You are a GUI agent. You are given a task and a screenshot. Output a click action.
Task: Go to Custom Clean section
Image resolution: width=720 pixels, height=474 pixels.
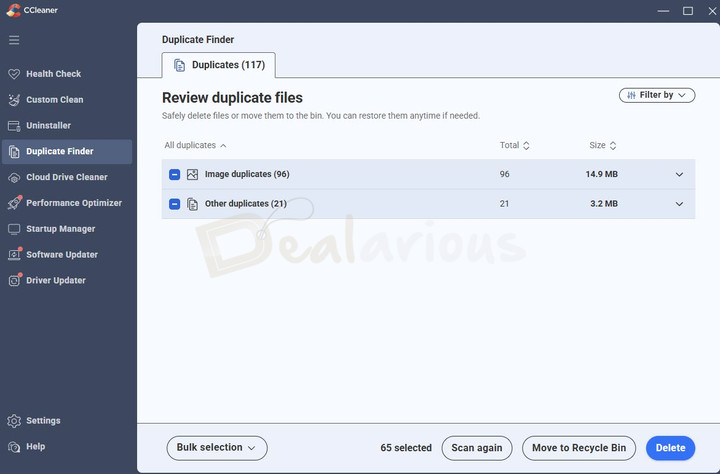point(67,100)
